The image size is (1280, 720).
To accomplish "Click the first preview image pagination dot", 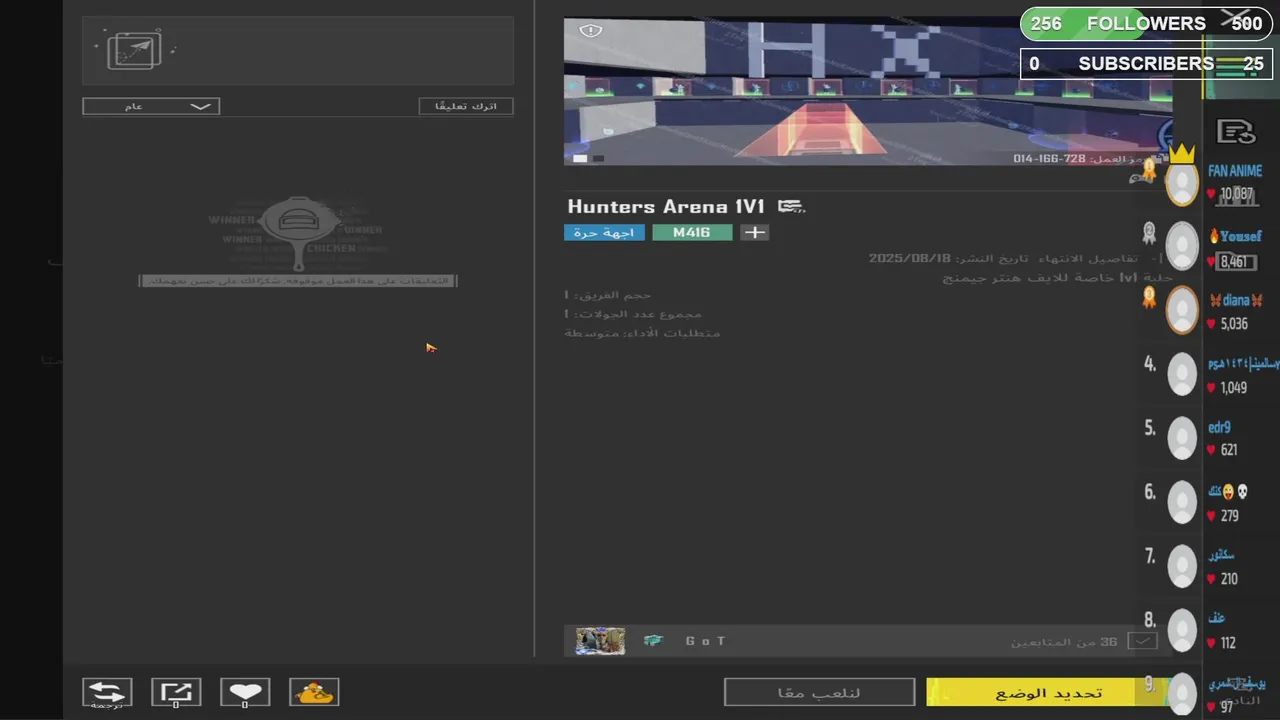I will click(580, 158).
